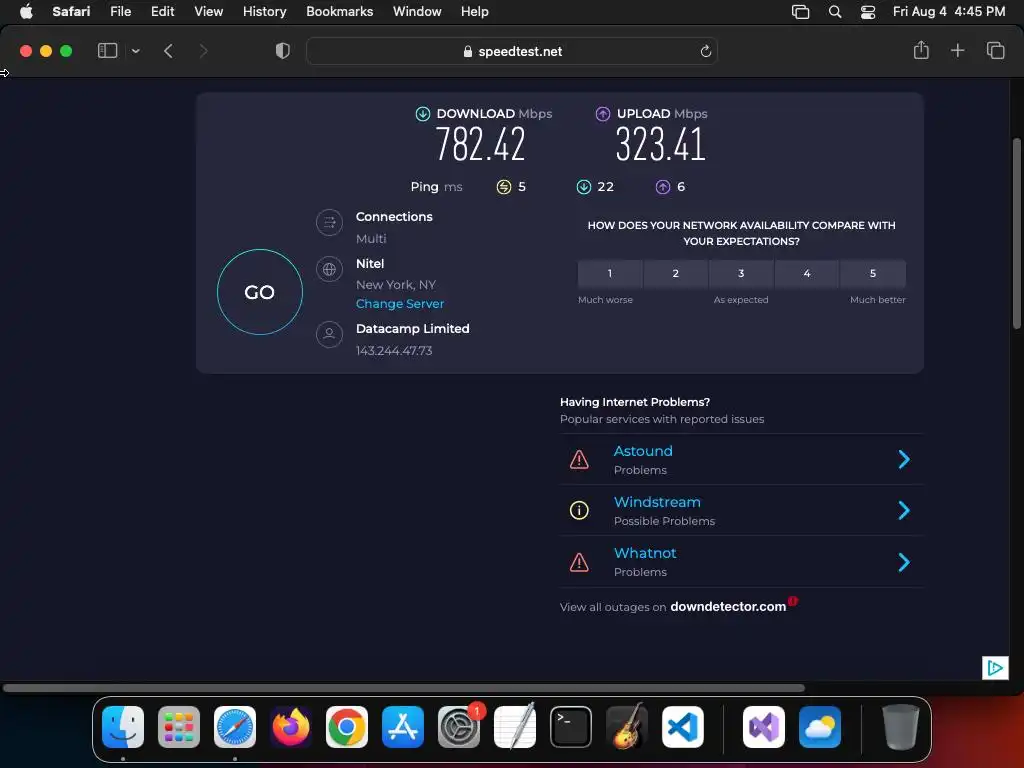Open the Help menu
The image size is (1024, 768).
point(475,11)
